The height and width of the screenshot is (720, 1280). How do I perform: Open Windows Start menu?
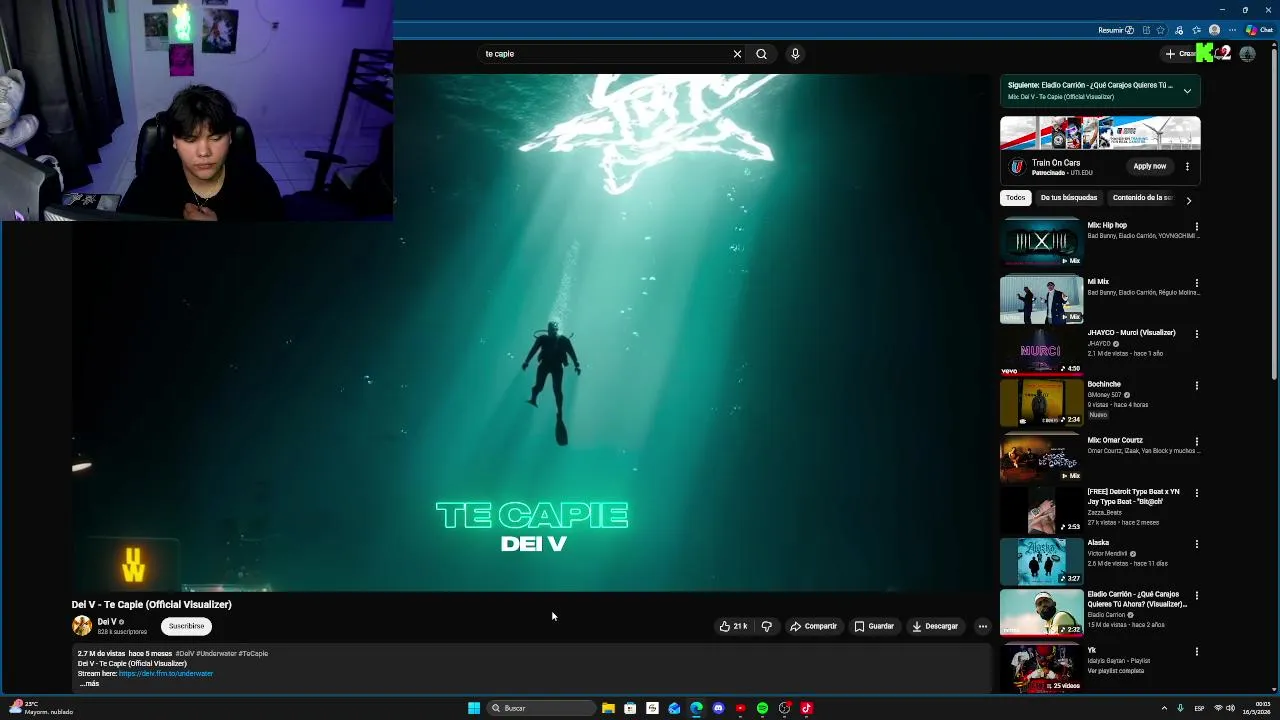[474, 708]
